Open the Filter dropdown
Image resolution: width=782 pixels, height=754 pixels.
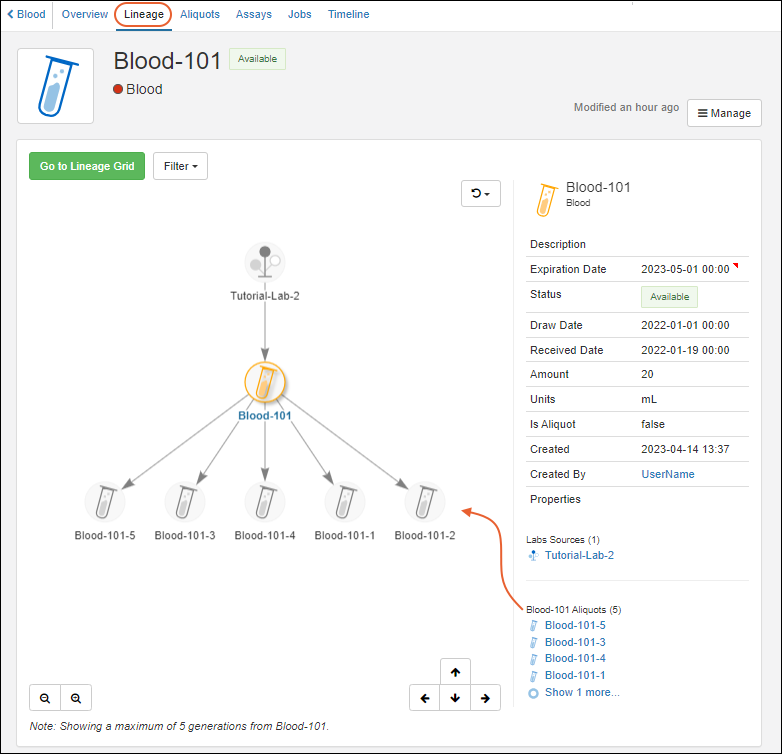coord(180,166)
